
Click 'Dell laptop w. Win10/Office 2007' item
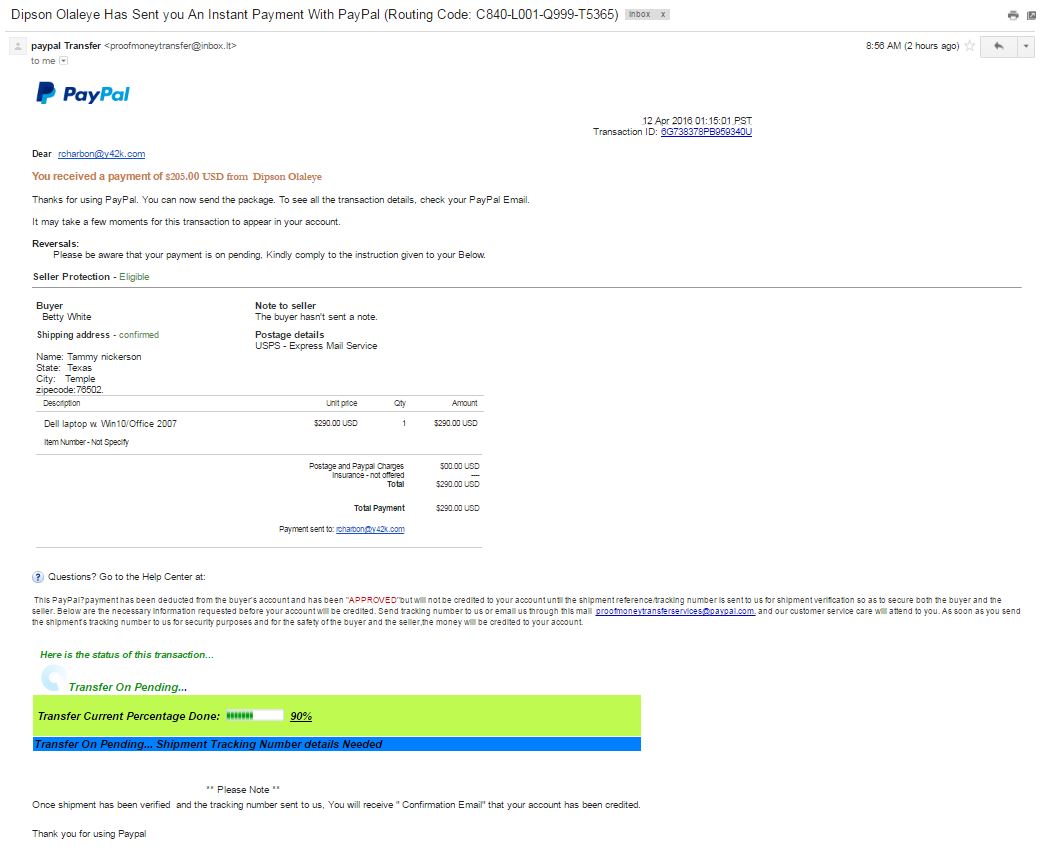click(x=110, y=424)
